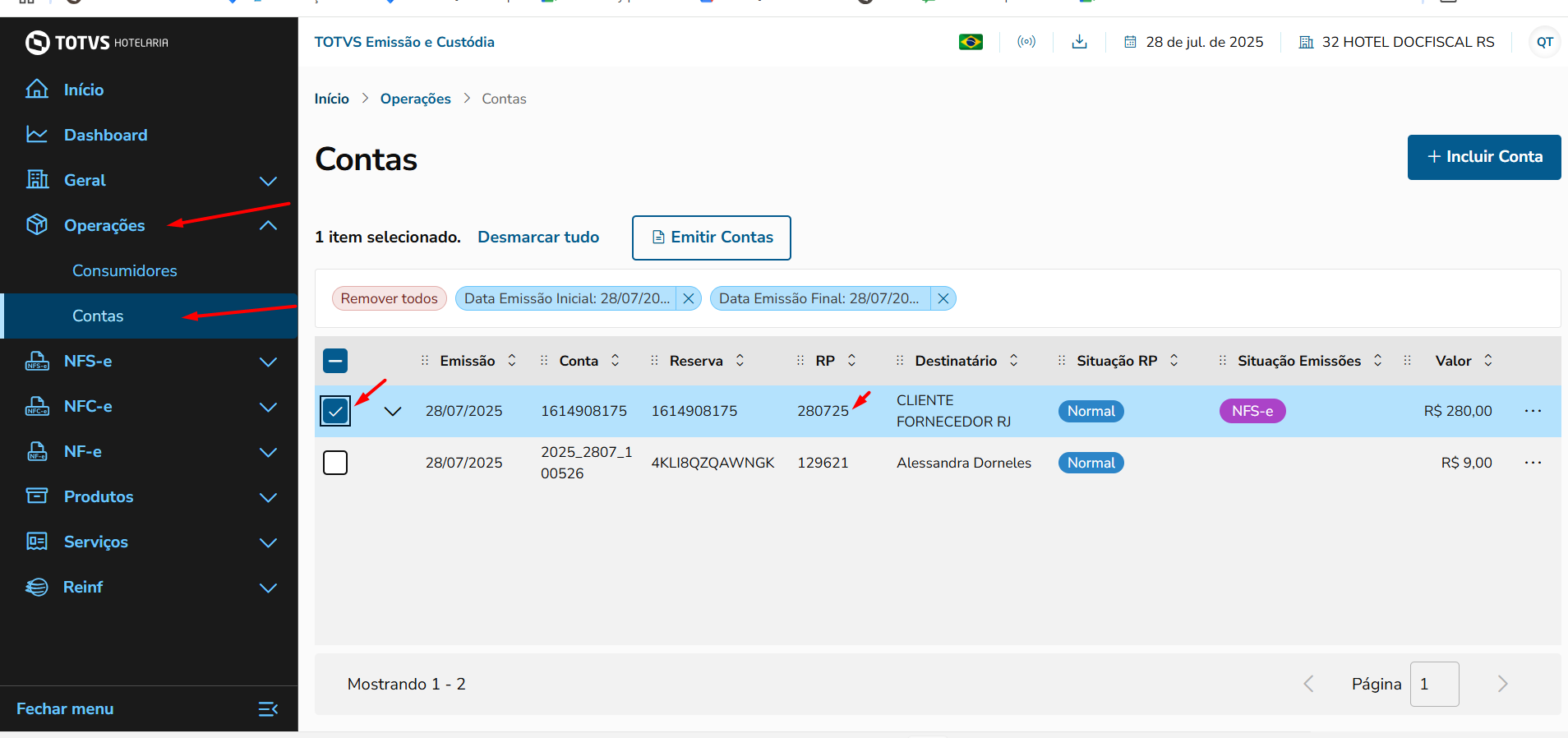Follow the Início breadcrumb link

point(332,99)
